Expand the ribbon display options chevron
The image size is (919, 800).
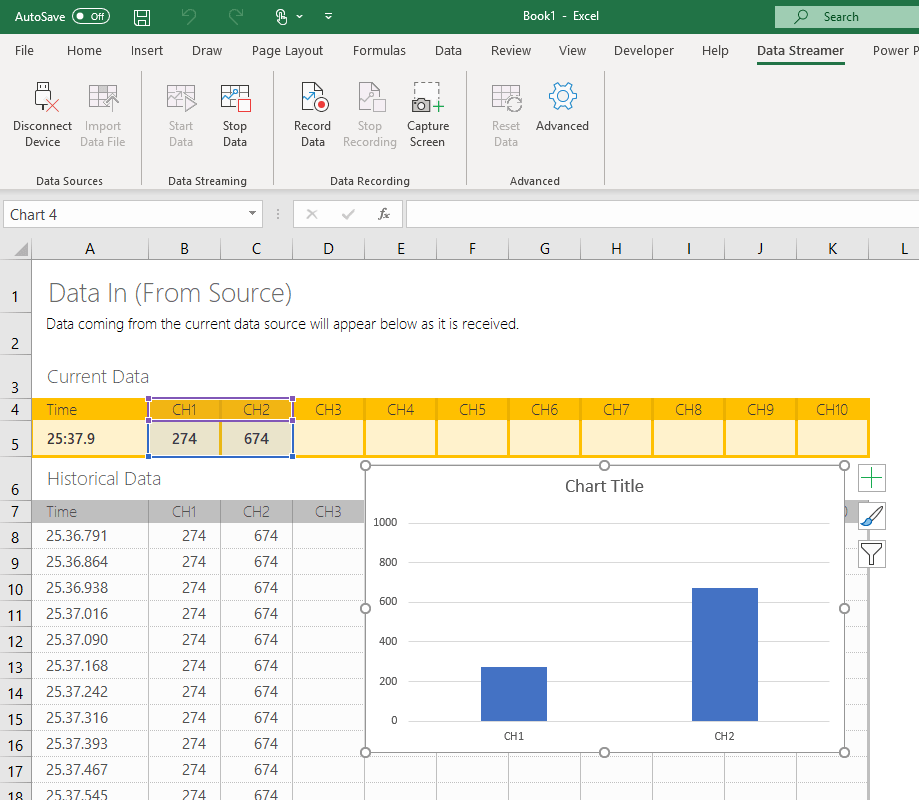point(328,16)
